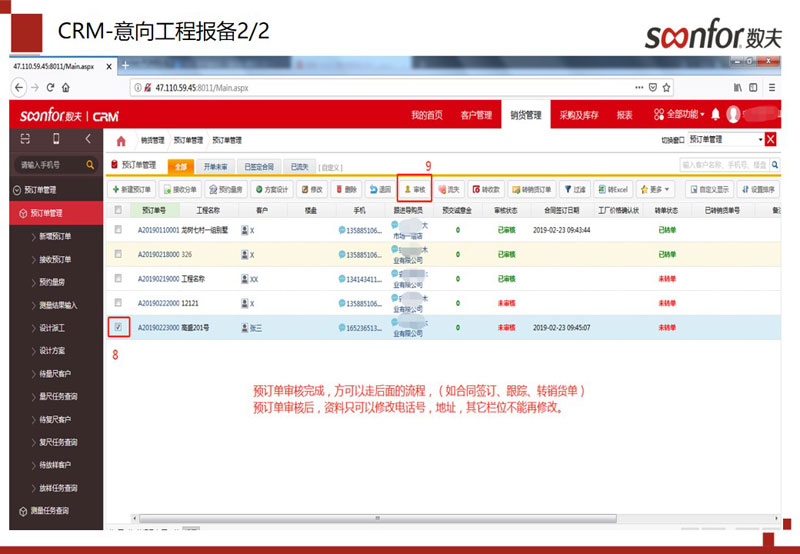Click the 审核 (audit) toolbar button
800x554 pixels.
coord(415,188)
